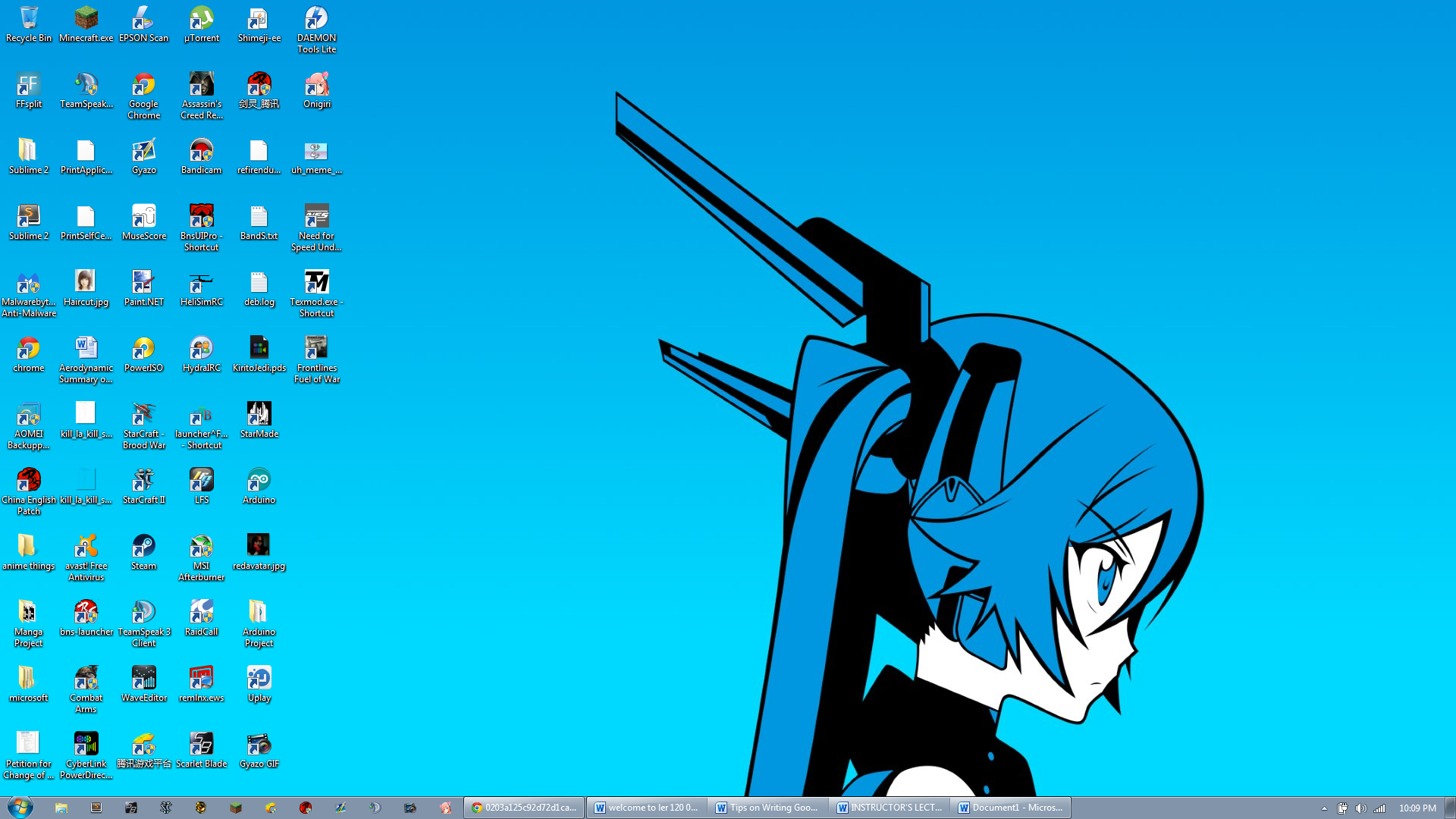This screenshot has height=819, width=1456.
Task: Select the Assassin's Creed desktop icon
Action: [201, 96]
